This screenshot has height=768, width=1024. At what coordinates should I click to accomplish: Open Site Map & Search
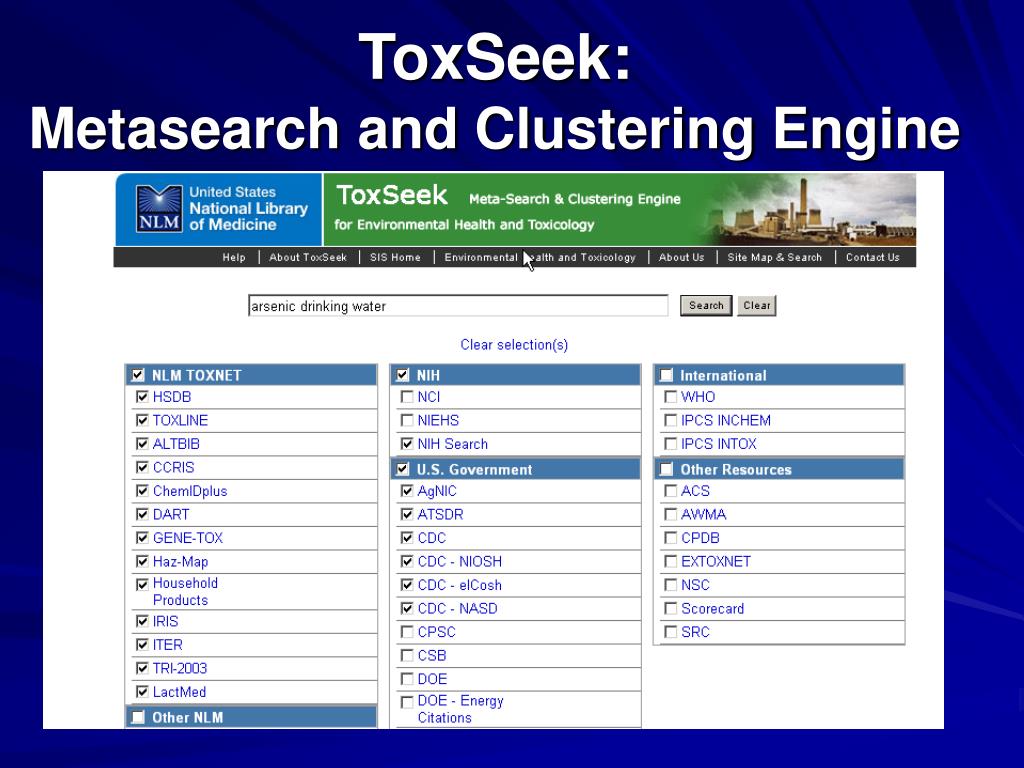(775, 257)
